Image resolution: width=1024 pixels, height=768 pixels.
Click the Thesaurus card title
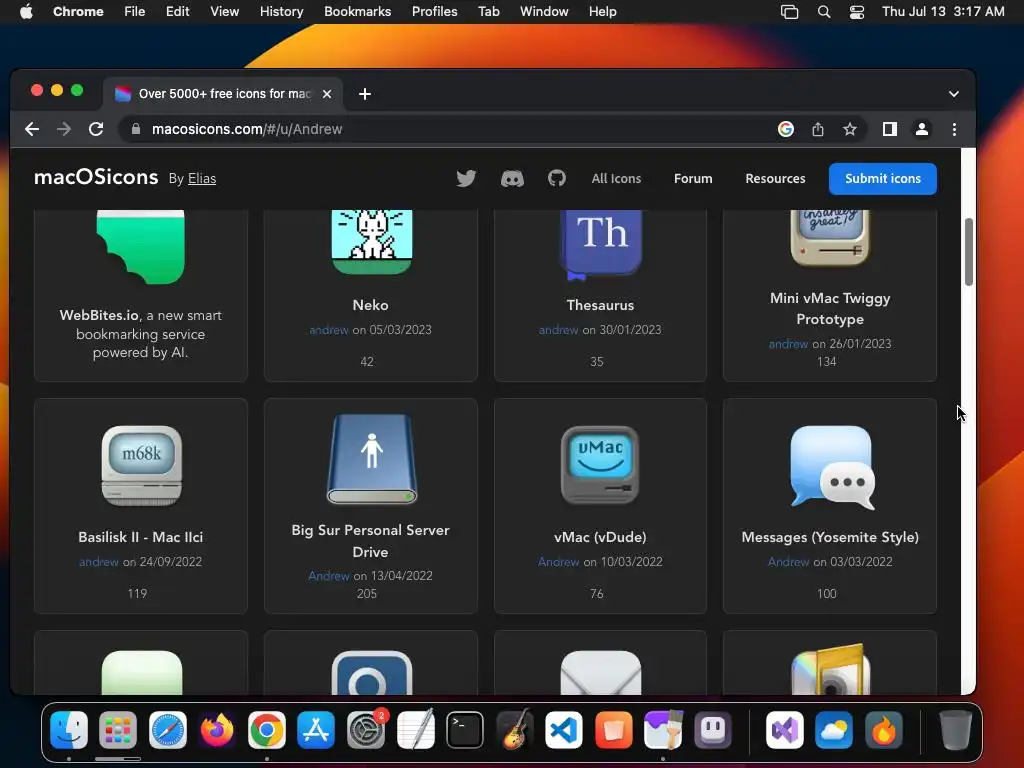click(x=600, y=305)
